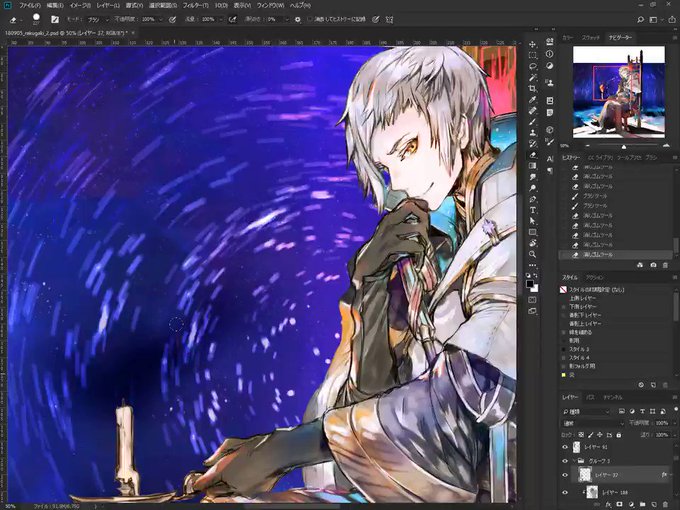Open the blend mode dropdown in Layers
Screen dimensions: 680x510
pos(593,423)
